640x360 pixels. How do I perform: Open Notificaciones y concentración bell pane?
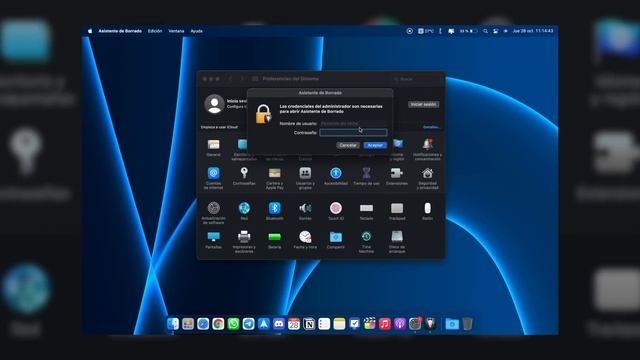point(427,149)
